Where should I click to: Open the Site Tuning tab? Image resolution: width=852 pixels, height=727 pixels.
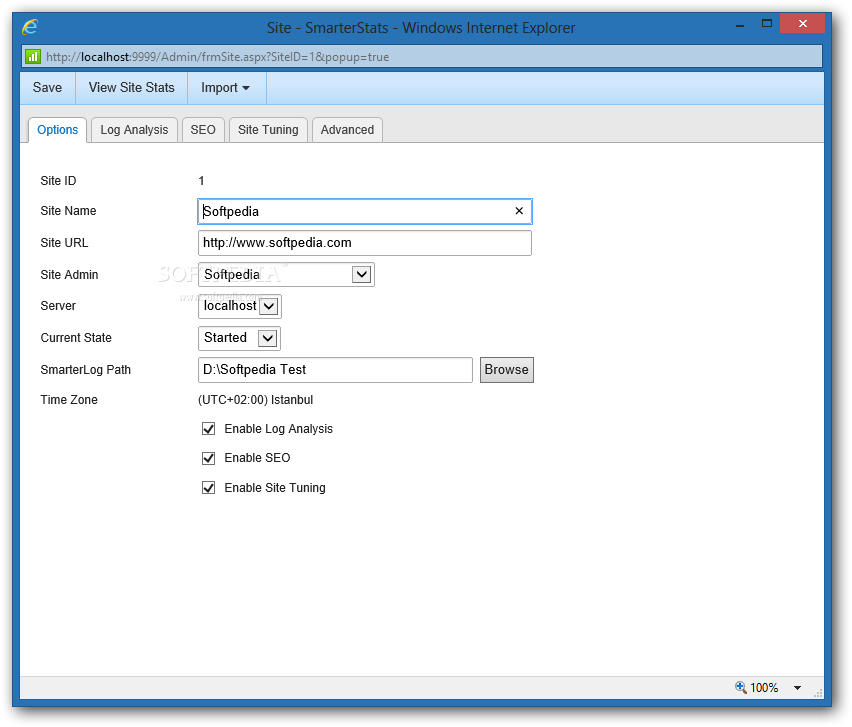click(x=268, y=130)
